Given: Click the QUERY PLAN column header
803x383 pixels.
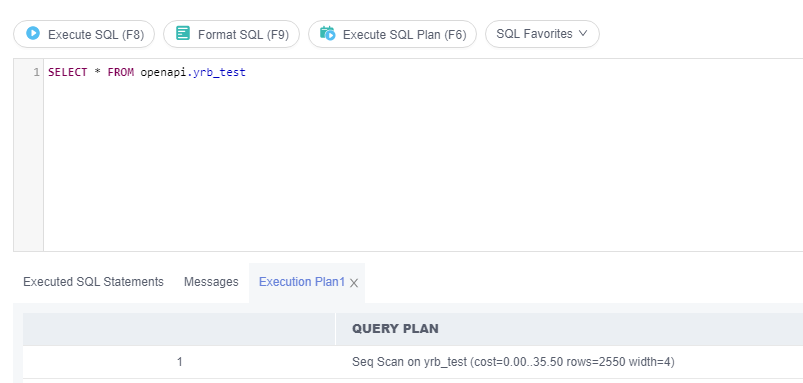Looking at the screenshot, I should [395, 329].
